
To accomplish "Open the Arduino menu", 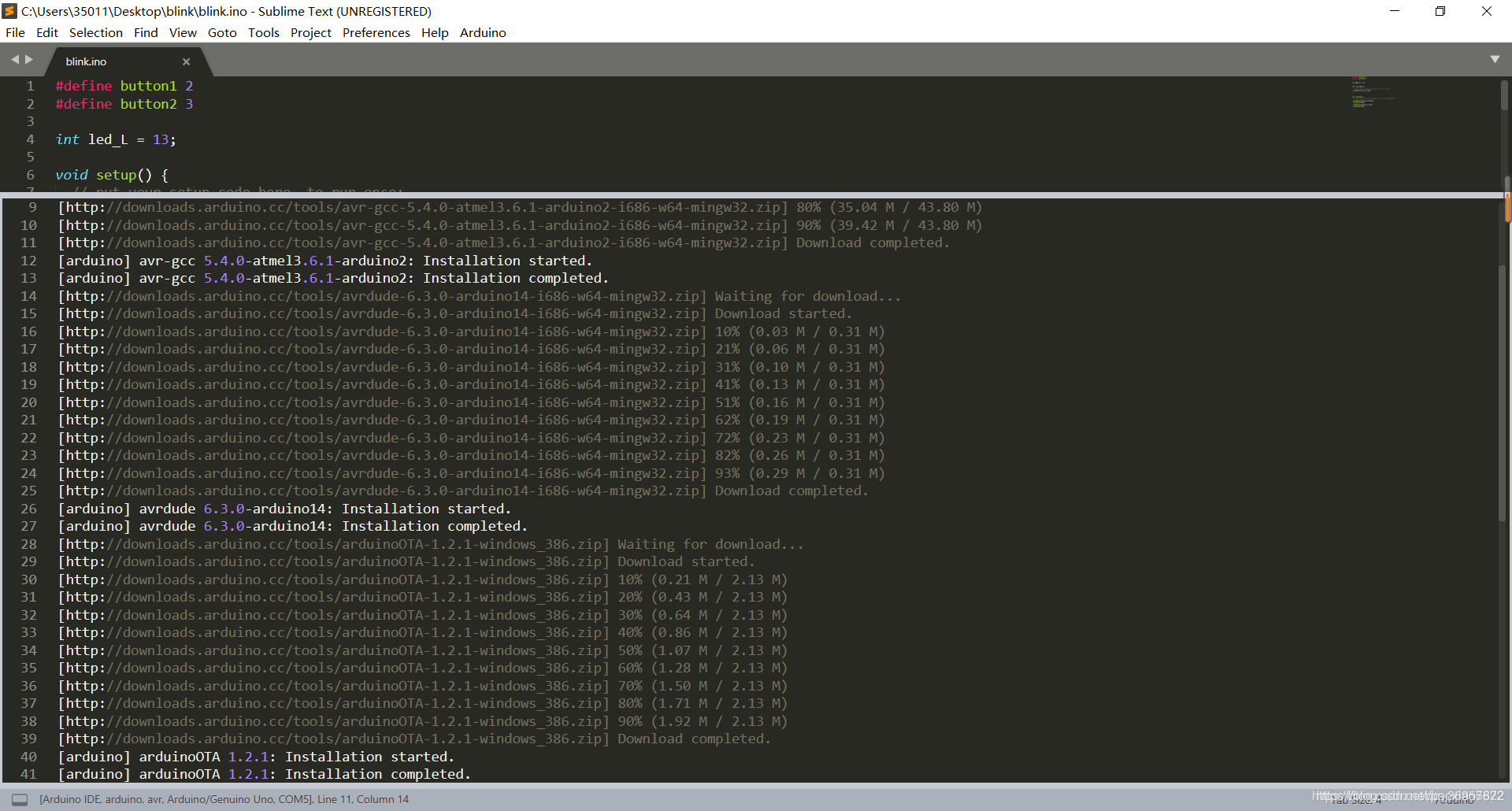I will coord(482,32).
